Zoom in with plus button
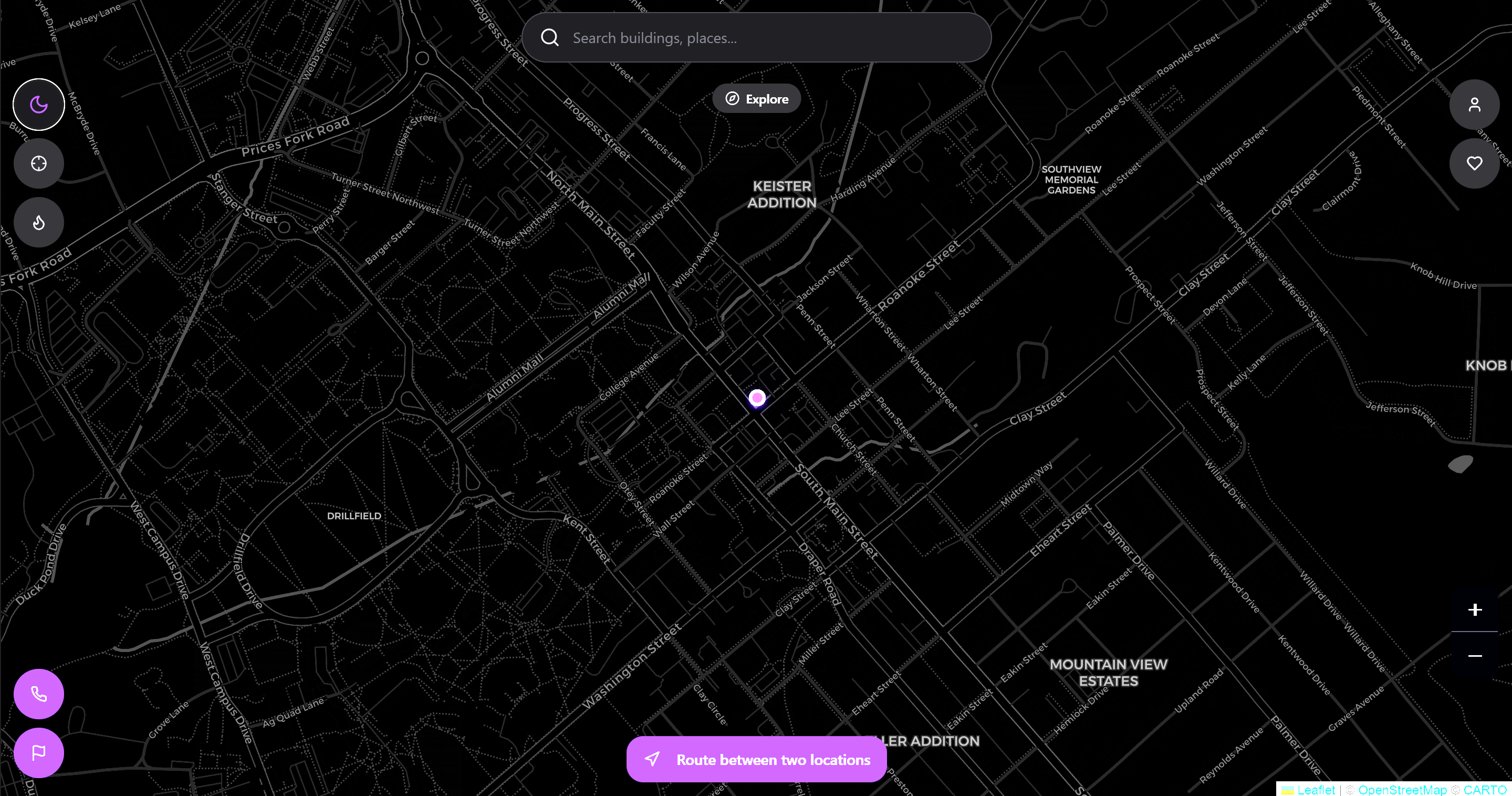The image size is (1512, 796). point(1474,609)
